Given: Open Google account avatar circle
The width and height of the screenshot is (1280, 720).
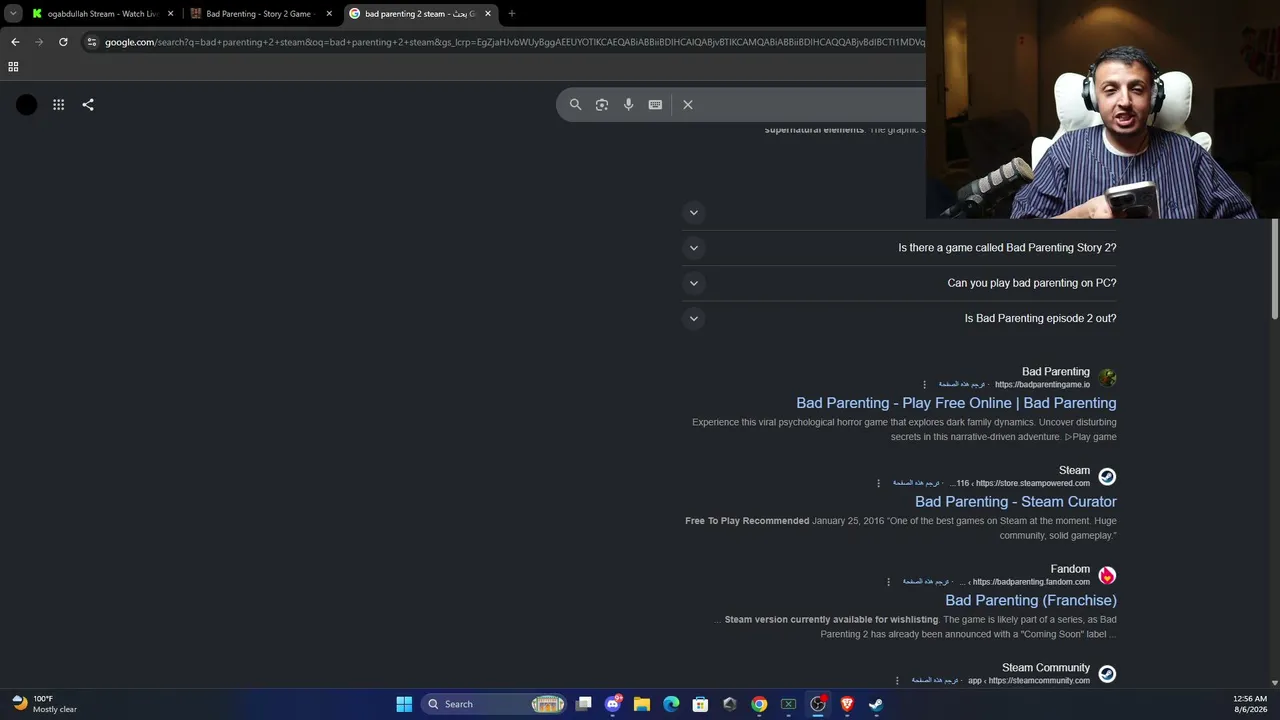Looking at the screenshot, I should coord(27,105).
